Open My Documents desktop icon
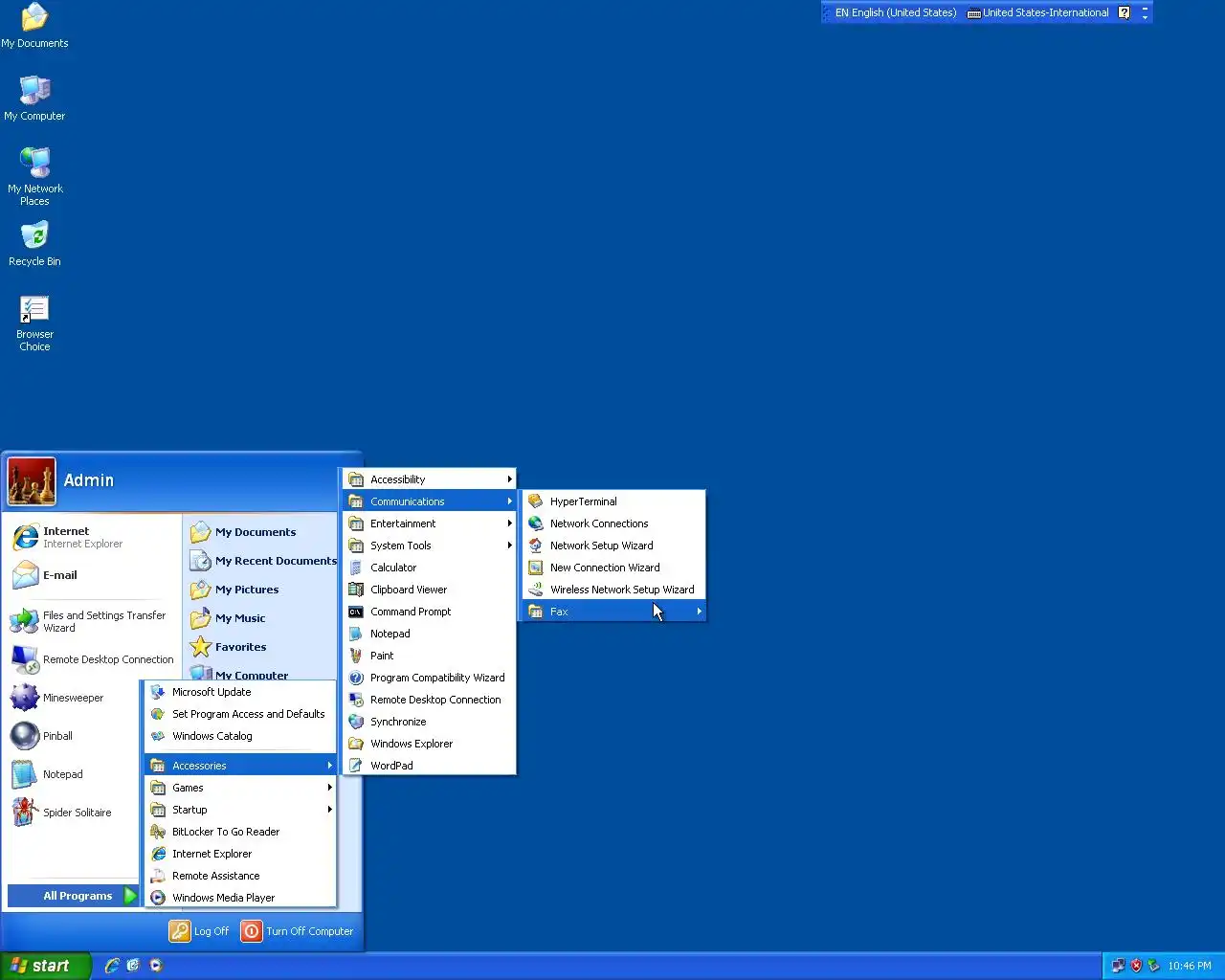Screen dimensions: 1225x980 click(34, 26)
